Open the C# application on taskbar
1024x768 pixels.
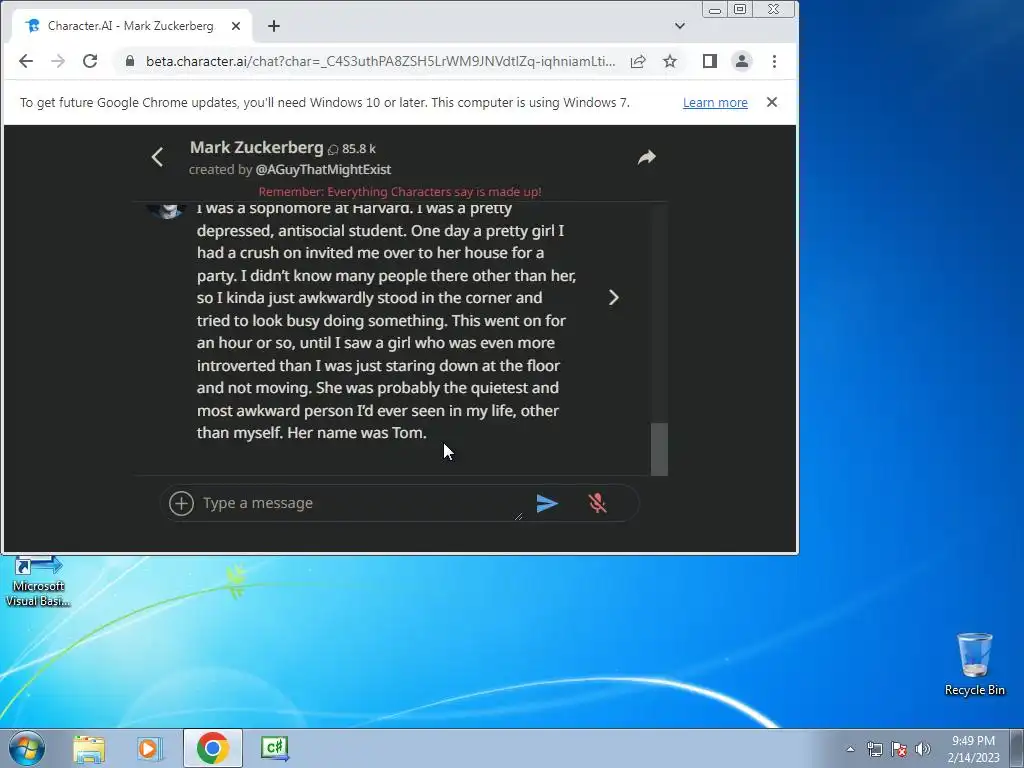point(274,748)
